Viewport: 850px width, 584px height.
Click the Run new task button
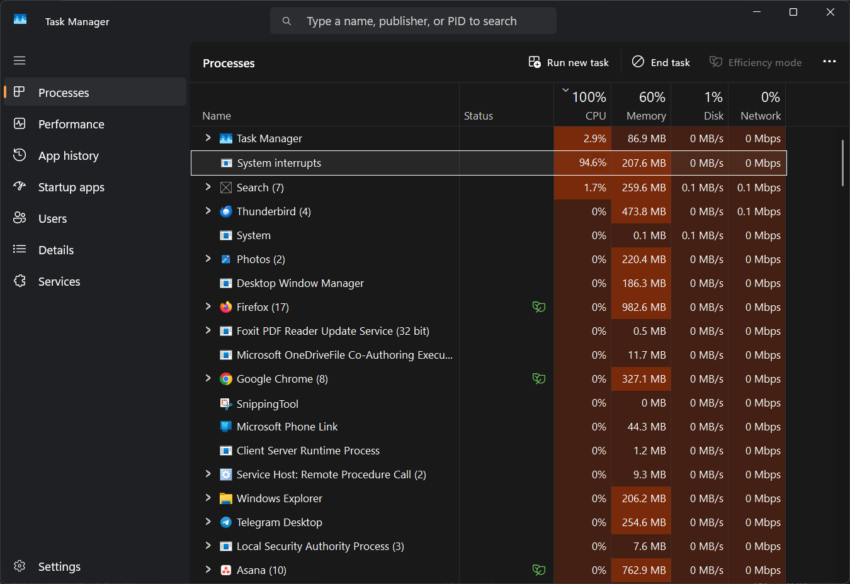(x=567, y=61)
